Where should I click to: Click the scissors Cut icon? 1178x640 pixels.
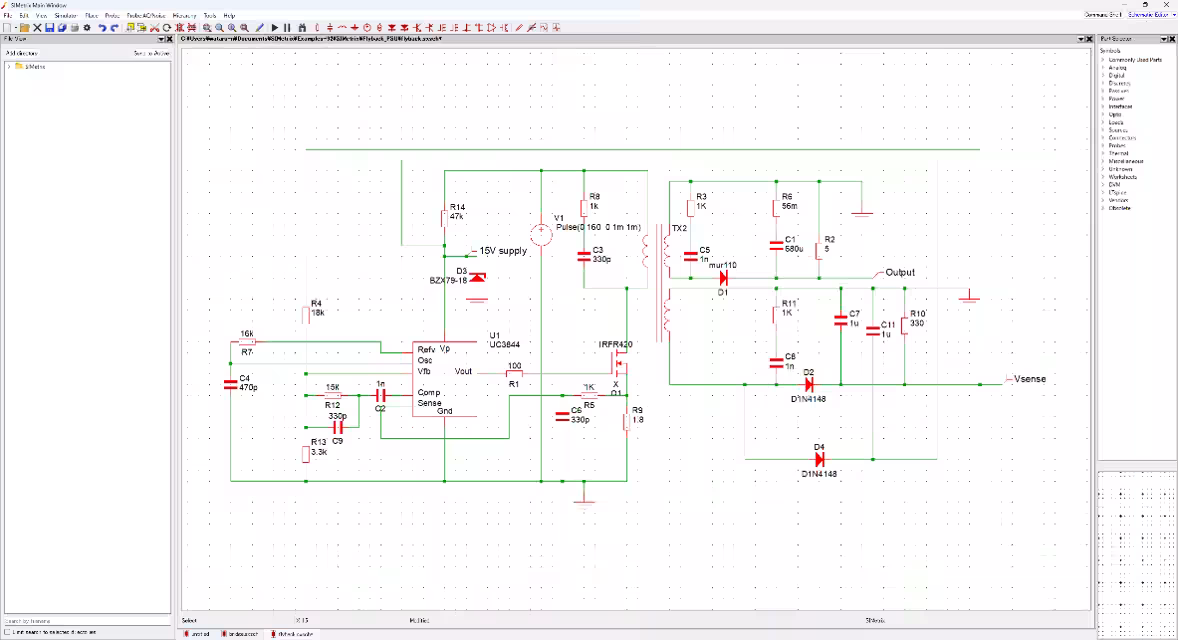(155, 28)
